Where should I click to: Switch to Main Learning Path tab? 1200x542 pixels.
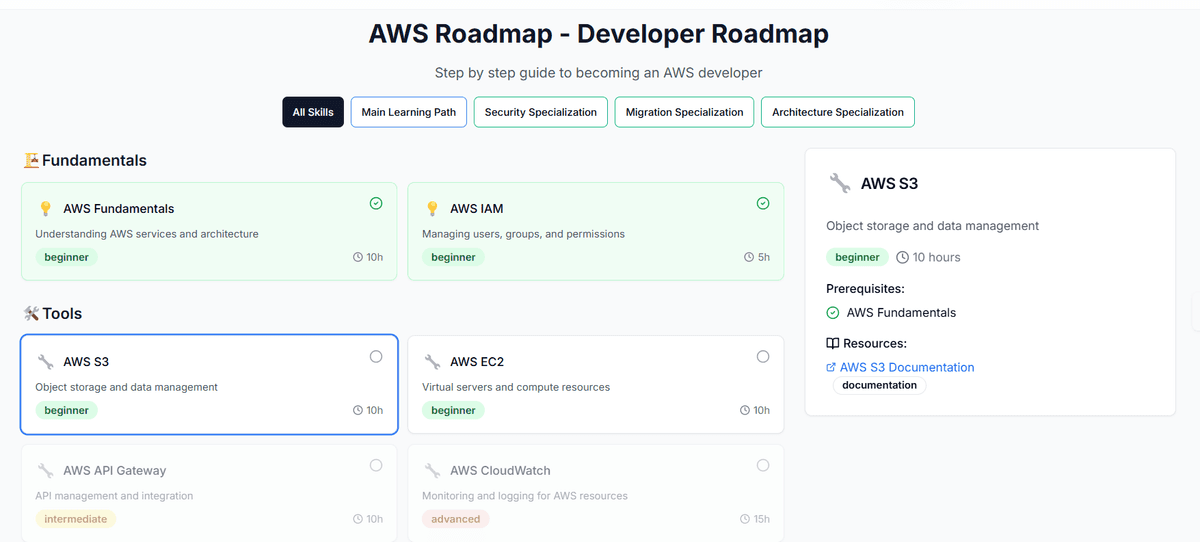coord(408,112)
